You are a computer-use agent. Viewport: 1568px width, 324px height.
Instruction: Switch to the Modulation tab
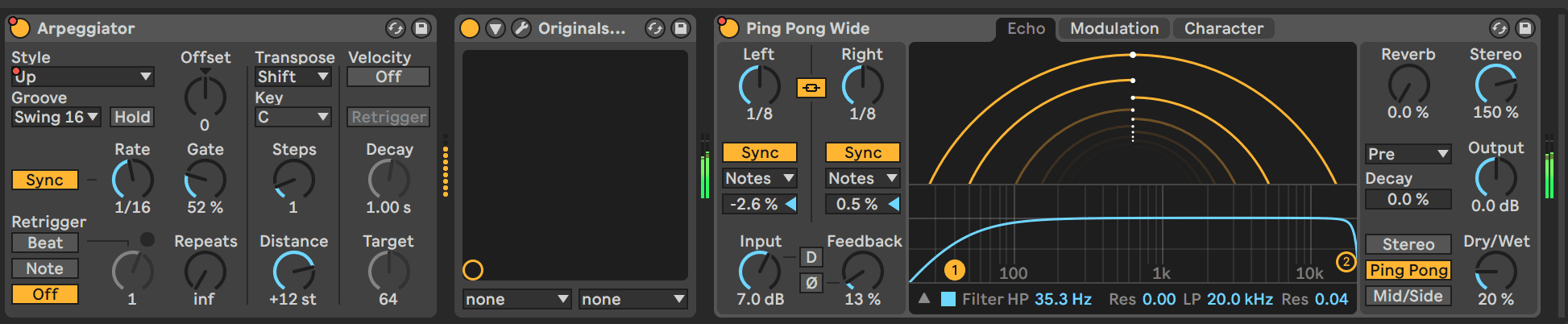(1114, 28)
